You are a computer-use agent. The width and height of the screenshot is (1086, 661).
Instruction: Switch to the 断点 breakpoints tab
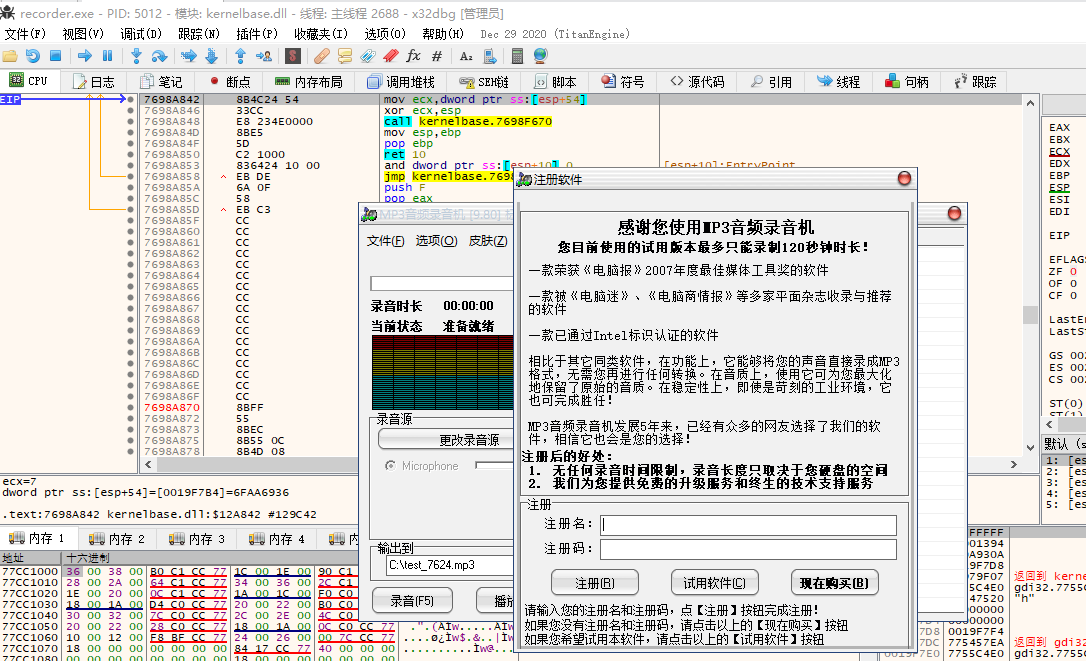[230, 82]
